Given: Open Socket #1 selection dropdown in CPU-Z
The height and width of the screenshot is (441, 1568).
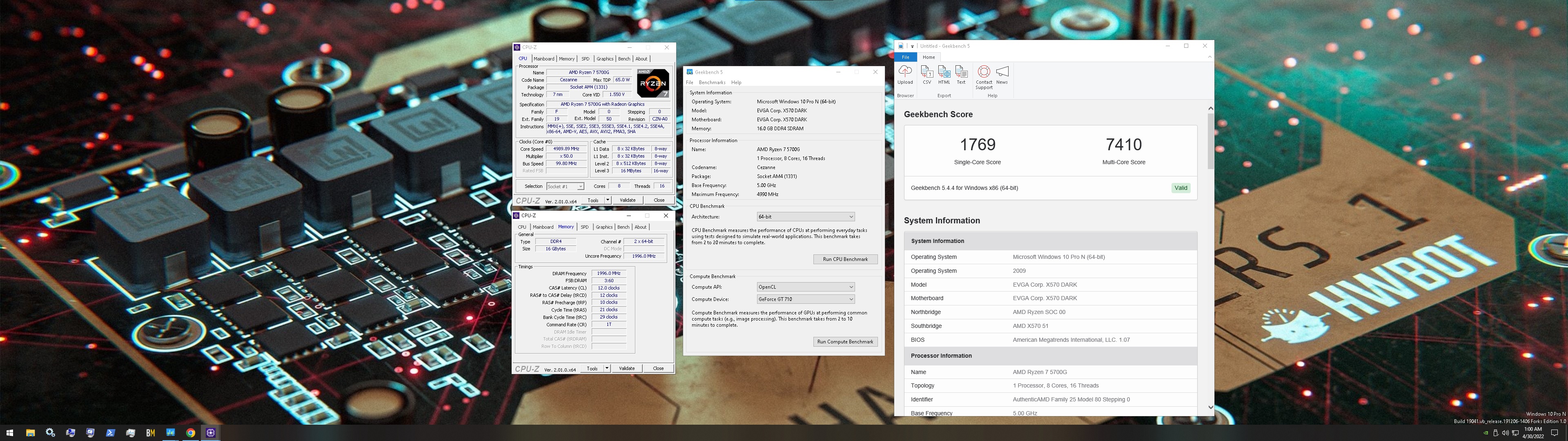Looking at the screenshot, I should (x=565, y=186).
